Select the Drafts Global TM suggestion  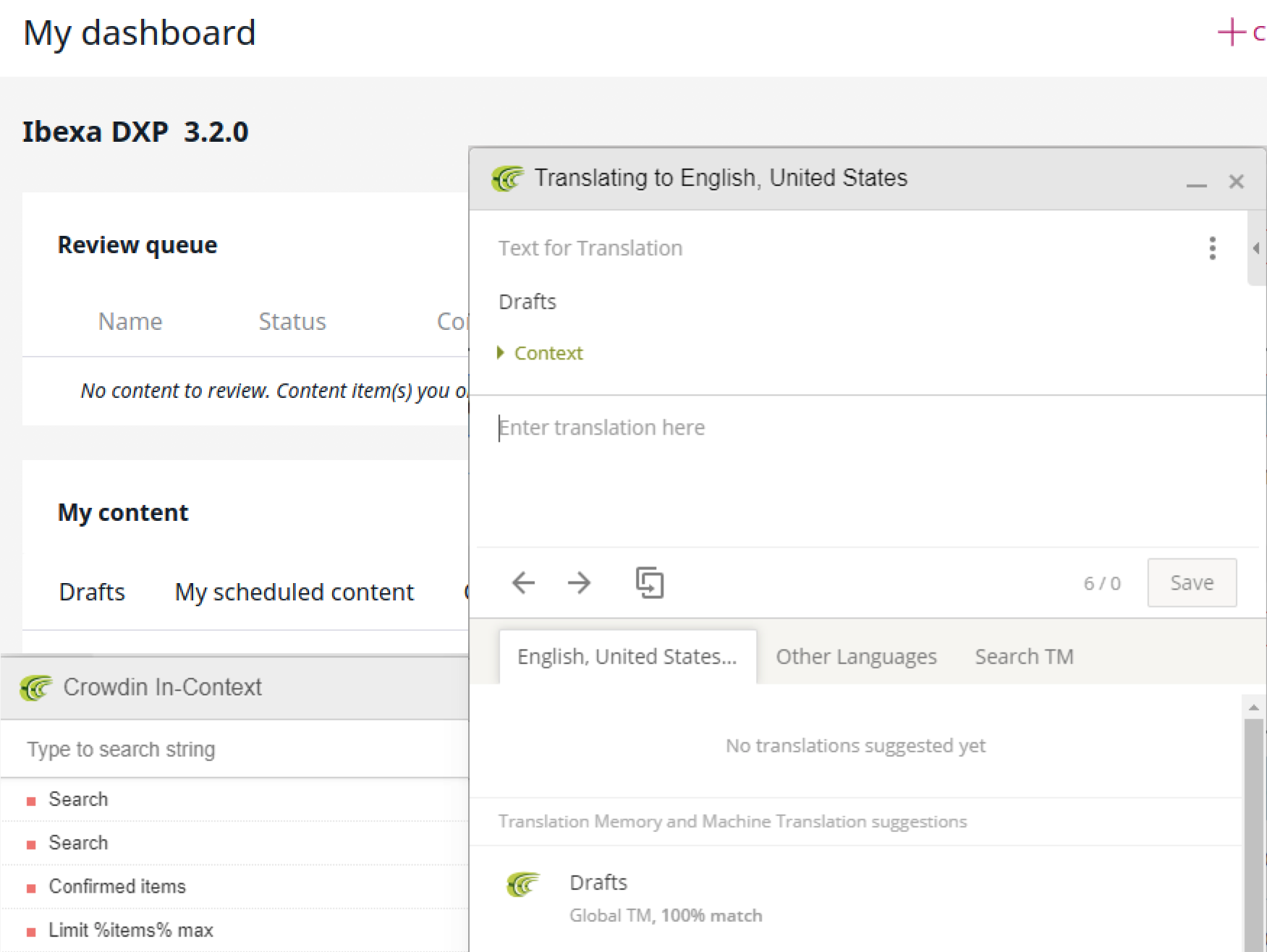[854, 898]
